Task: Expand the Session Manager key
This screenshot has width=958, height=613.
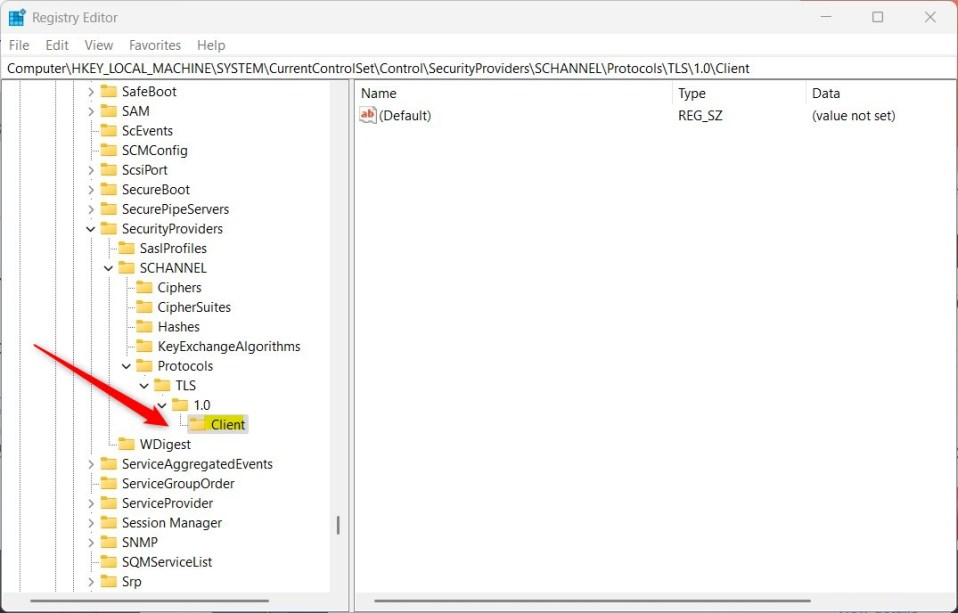Action: [x=90, y=522]
